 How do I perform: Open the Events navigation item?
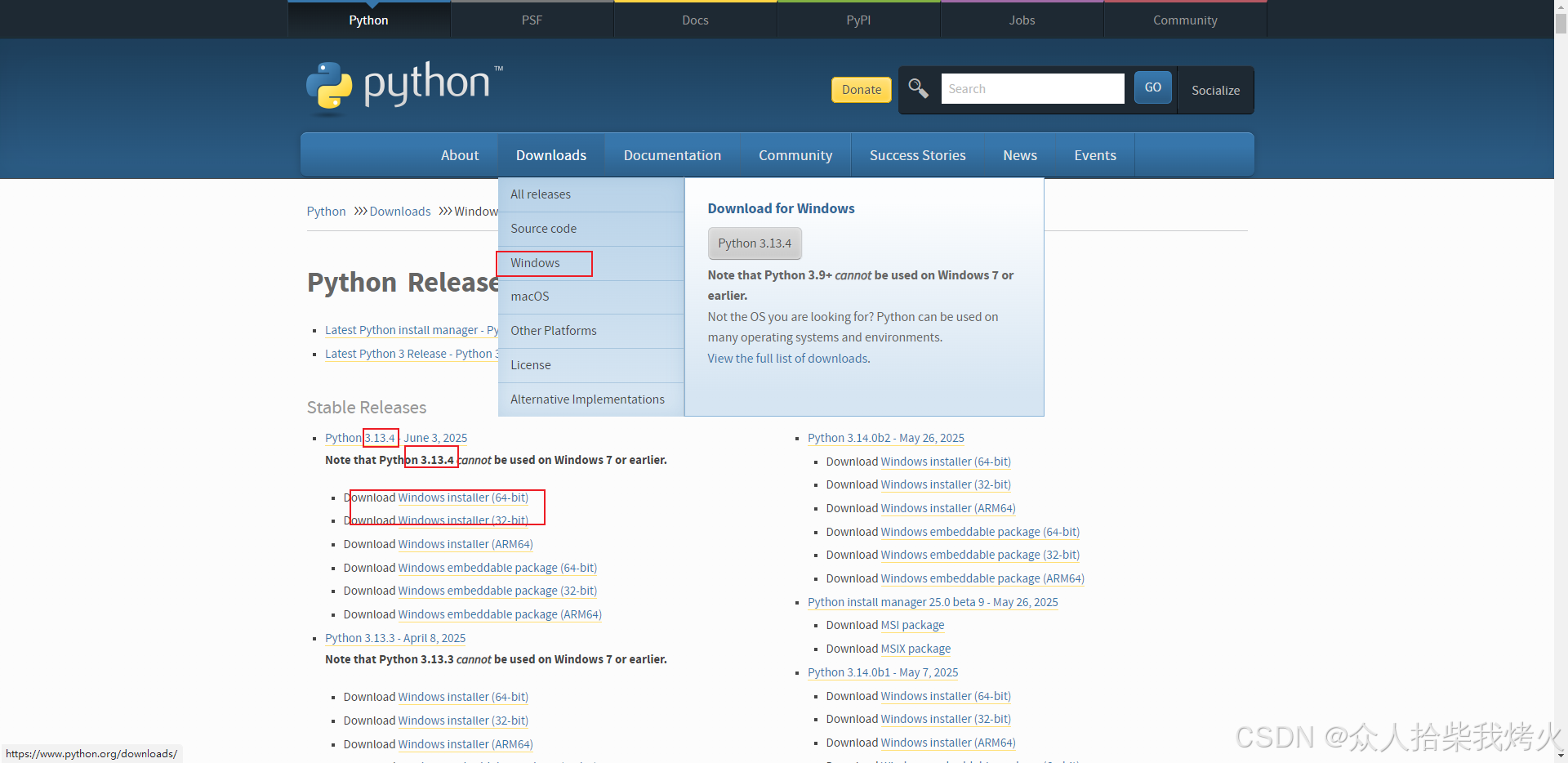coord(1095,155)
